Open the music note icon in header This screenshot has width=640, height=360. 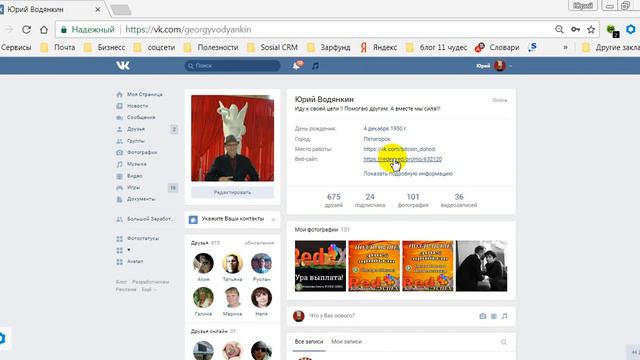pos(315,65)
